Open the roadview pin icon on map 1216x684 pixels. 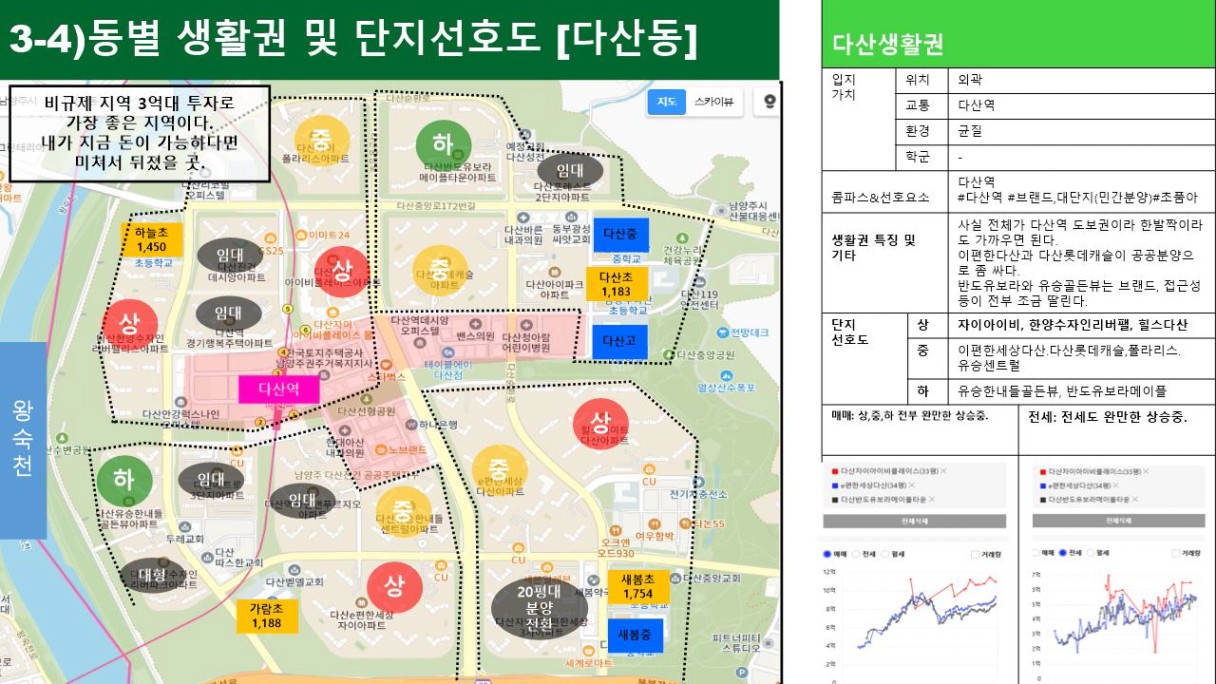click(x=769, y=101)
